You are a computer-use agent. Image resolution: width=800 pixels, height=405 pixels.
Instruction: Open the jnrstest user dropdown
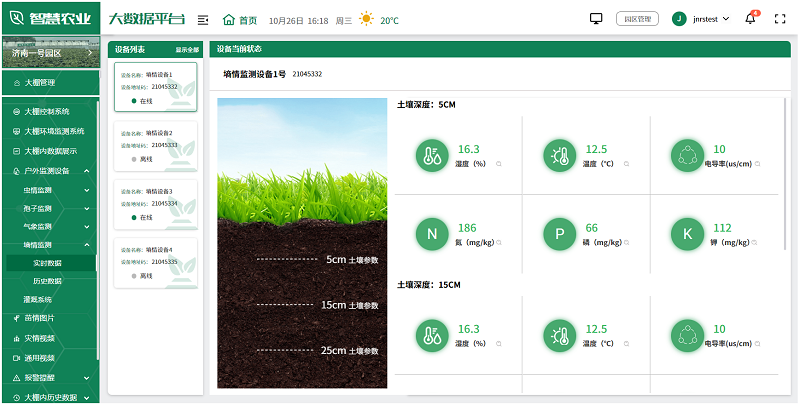pos(704,19)
